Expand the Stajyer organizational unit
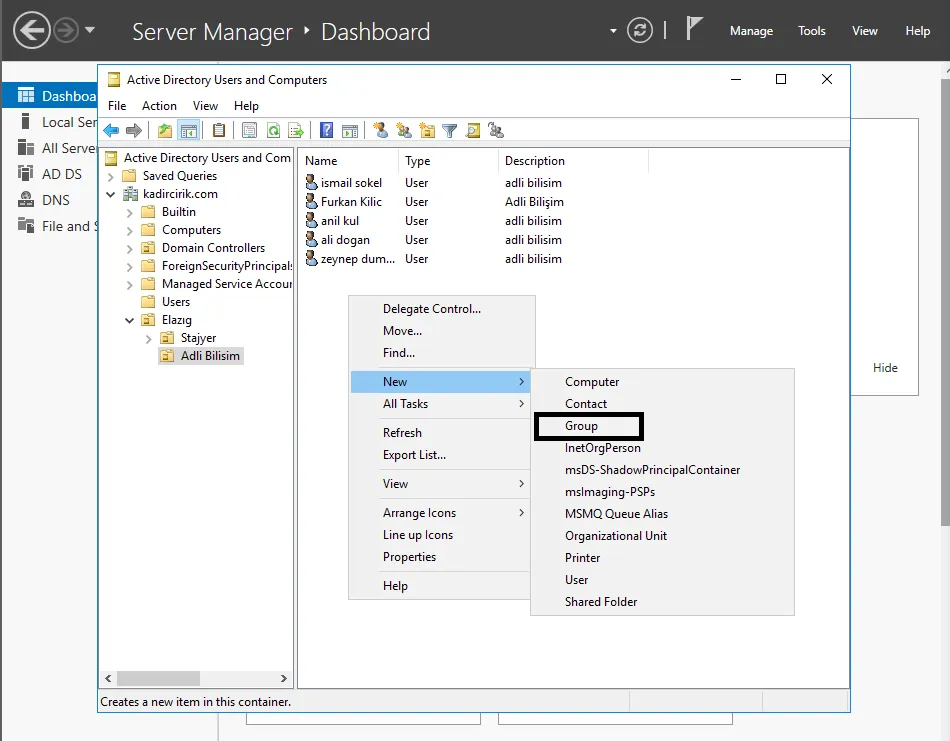 coord(148,339)
